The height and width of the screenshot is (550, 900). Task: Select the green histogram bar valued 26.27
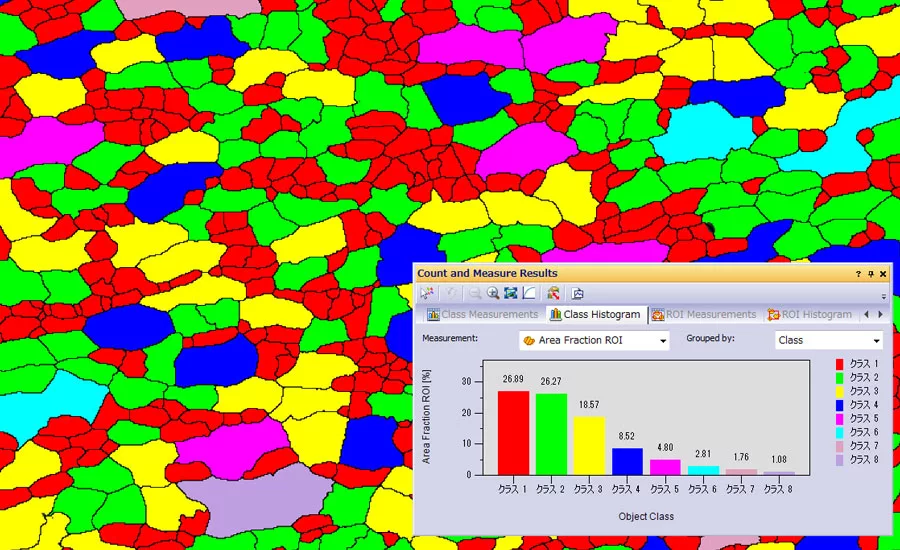(x=551, y=434)
